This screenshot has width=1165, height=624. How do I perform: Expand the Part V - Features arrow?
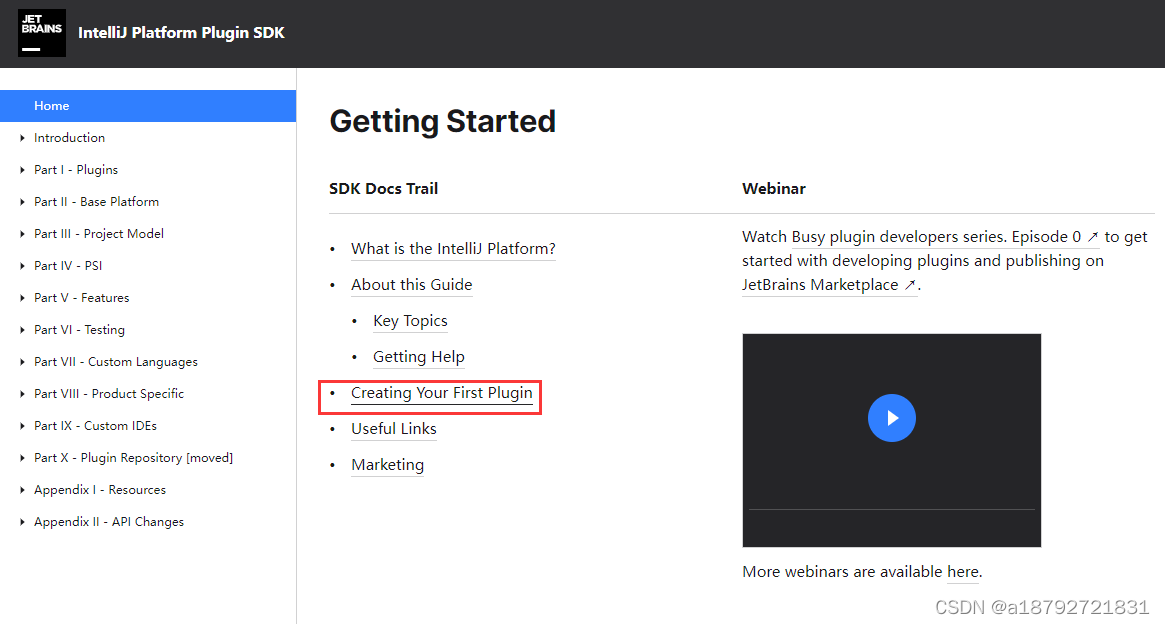[x=22, y=298]
